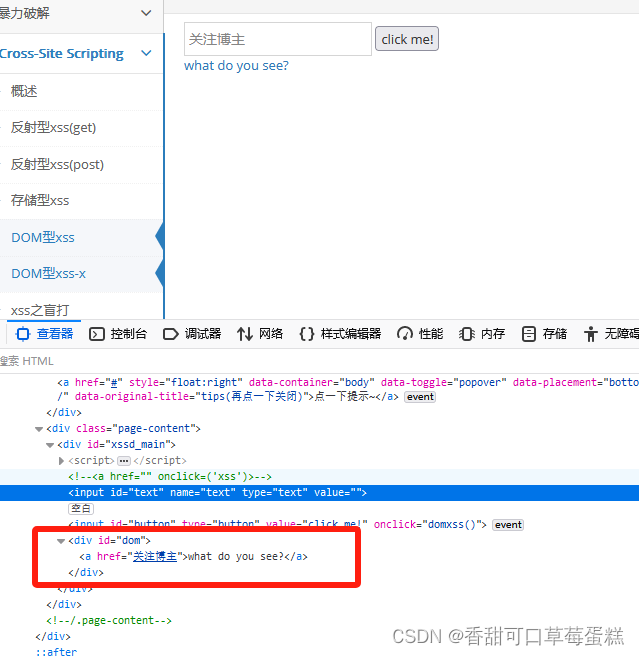This screenshot has height=656, width=639.
Task: Select the highlighted input id="text" line
Action: (319, 493)
